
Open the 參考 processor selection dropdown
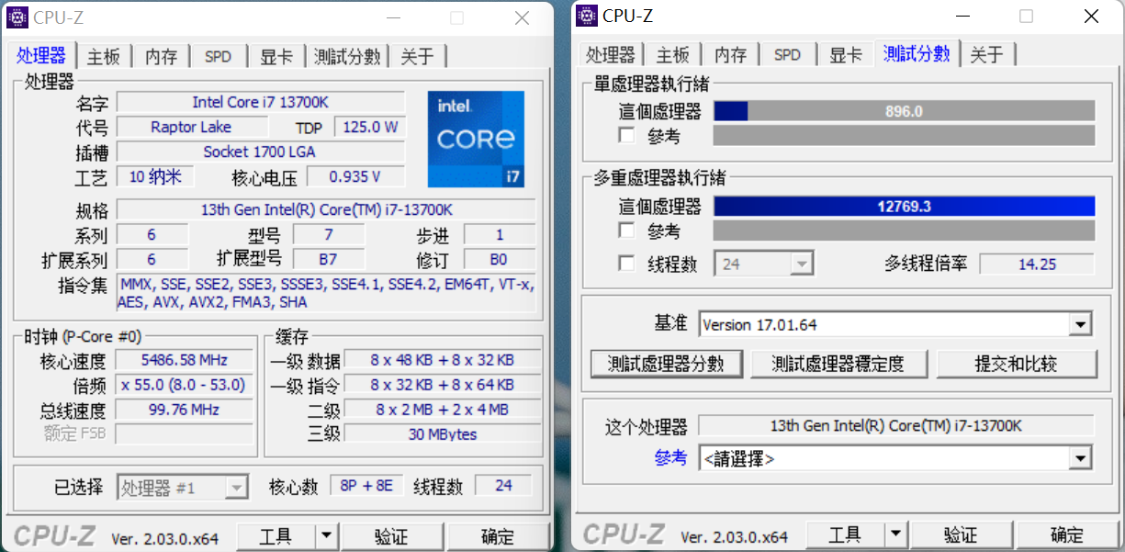click(x=1079, y=459)
